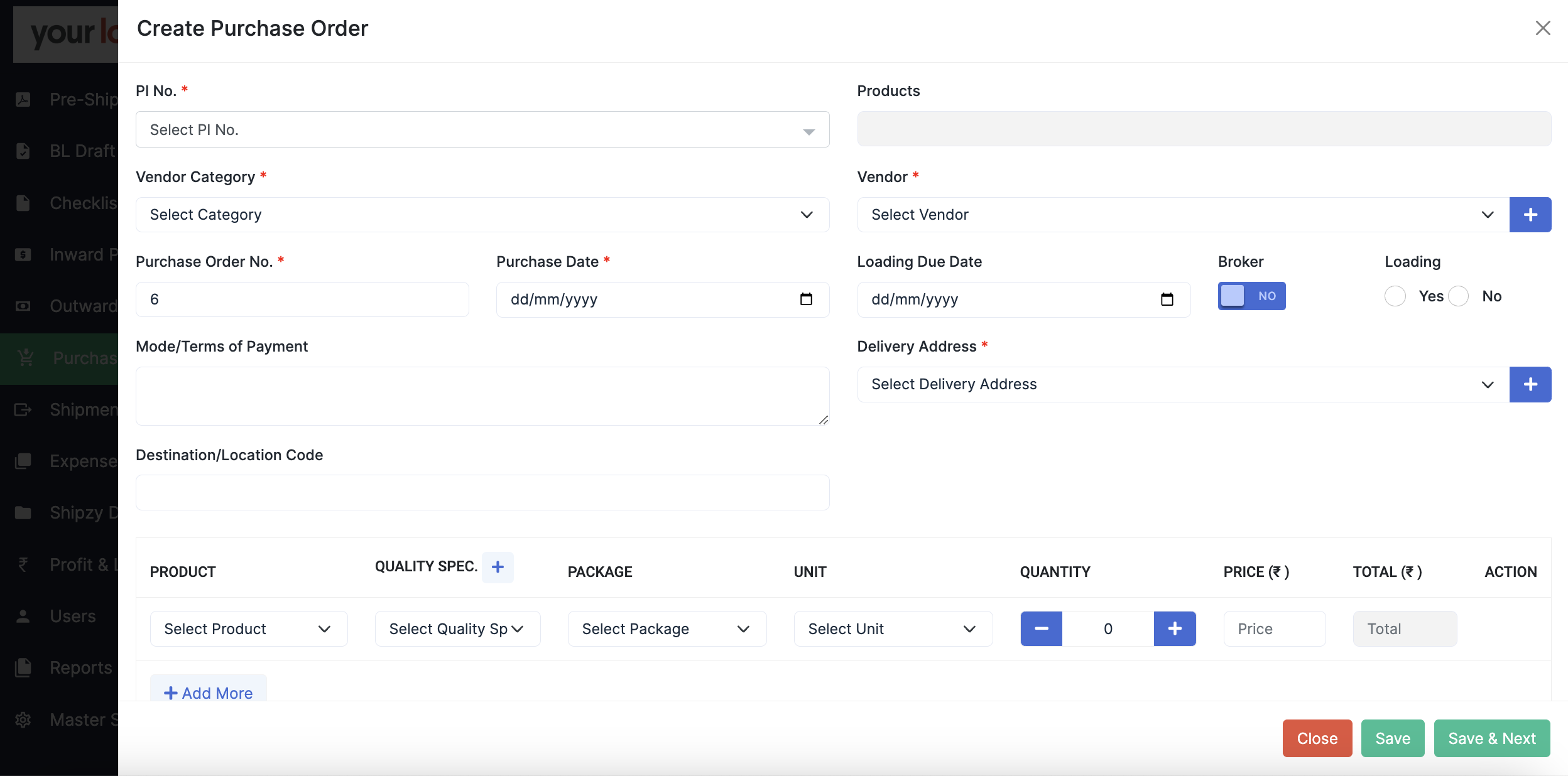Click the add Delivery Address plus button

tap(1530, 384)
